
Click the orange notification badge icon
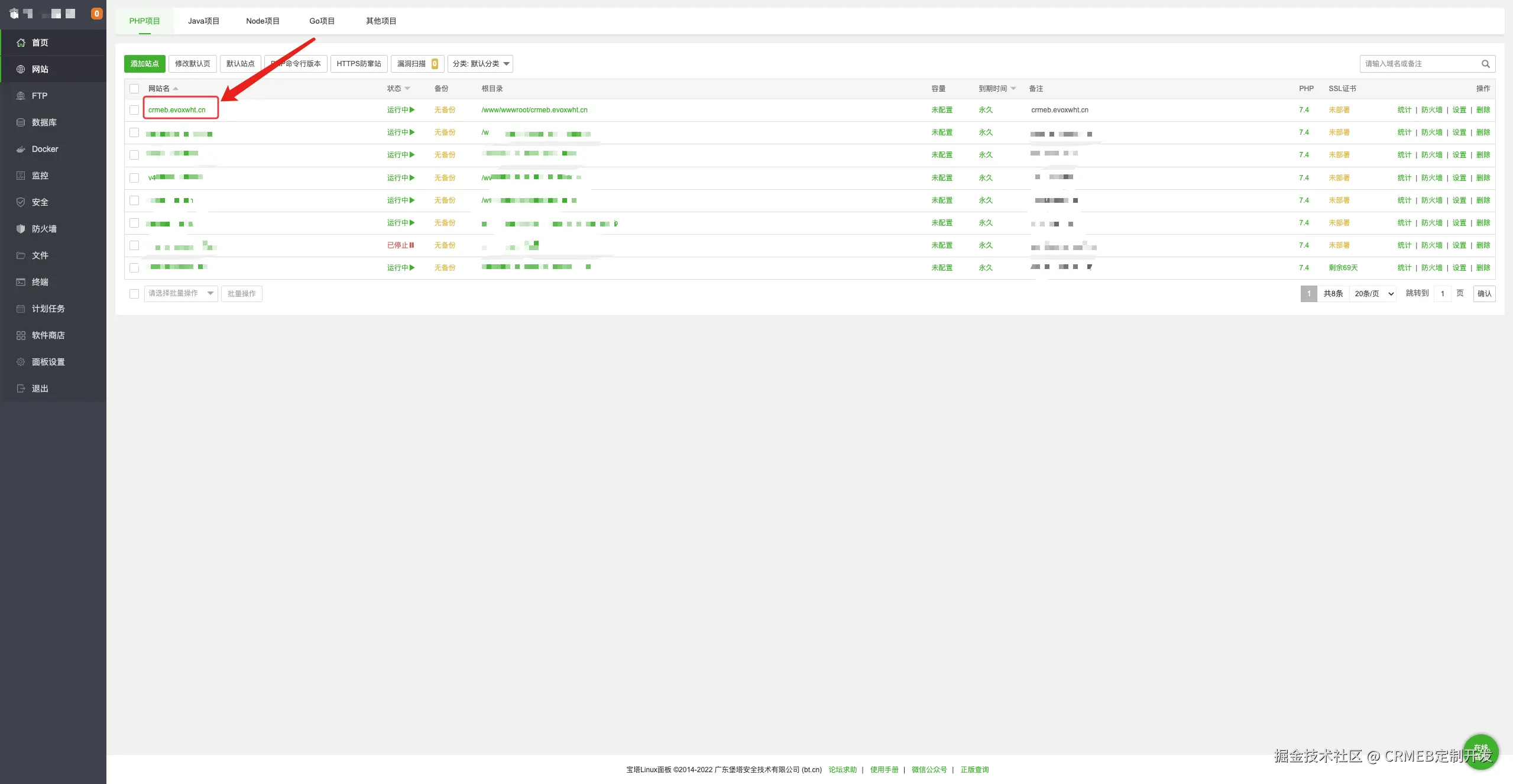coord(96,14)
